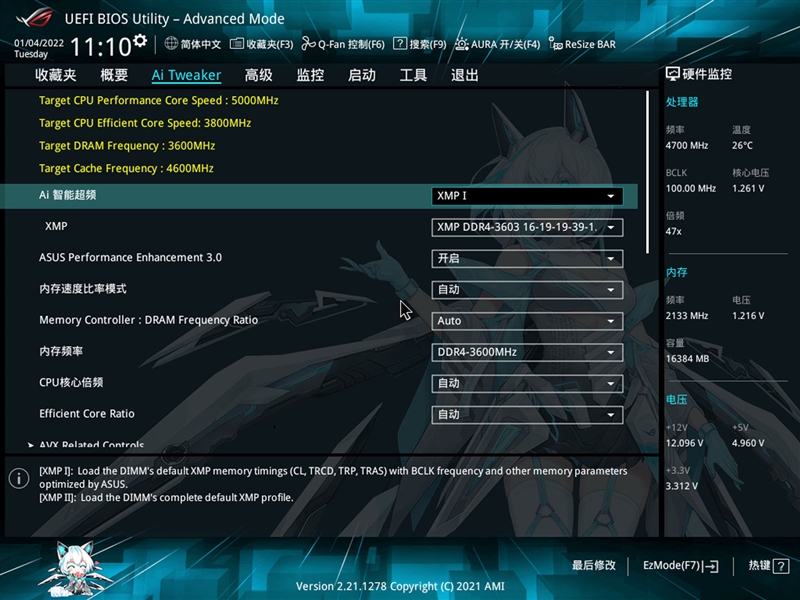Click the hotkeys question mark icon
This screenshot has width=800, height=600.
pos(781,566)
